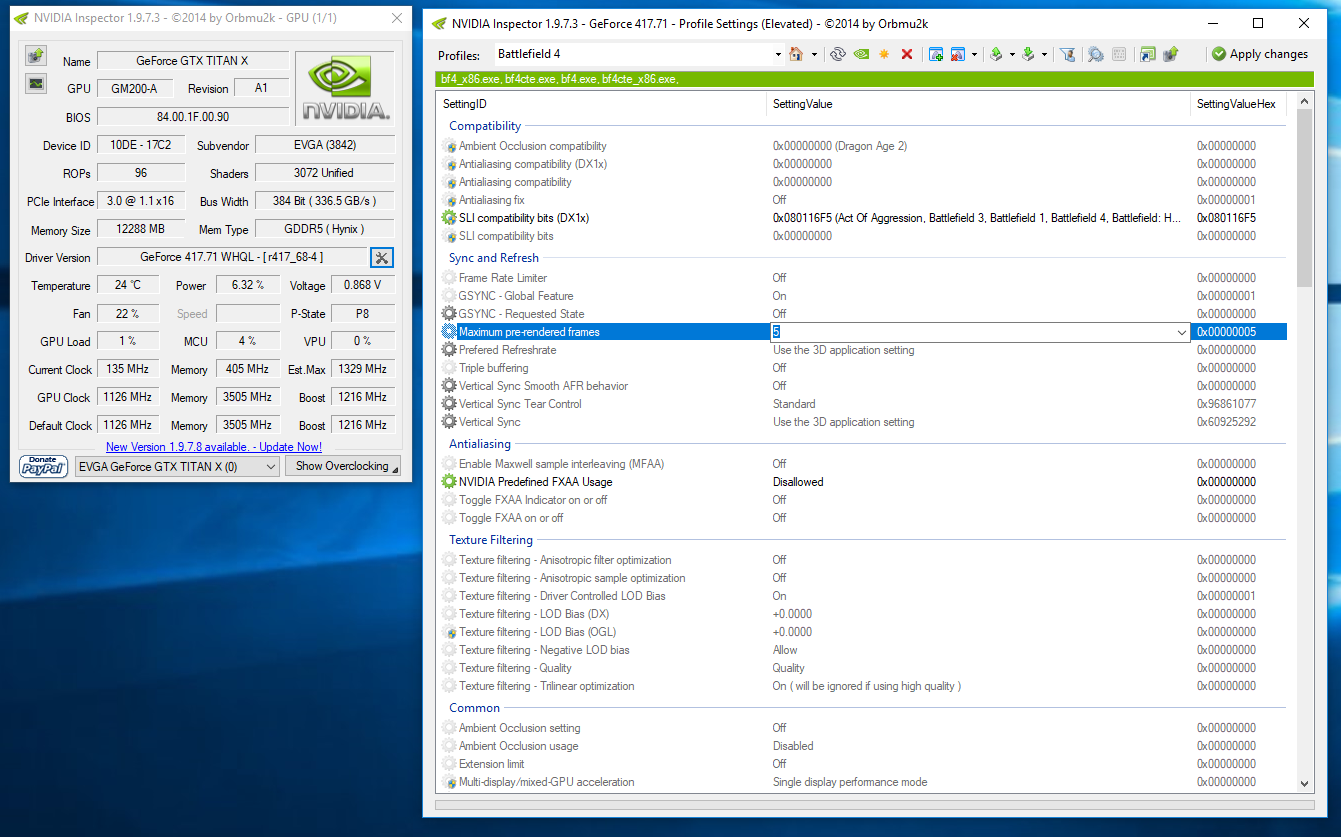Click the Donate PayPal button

43,466
